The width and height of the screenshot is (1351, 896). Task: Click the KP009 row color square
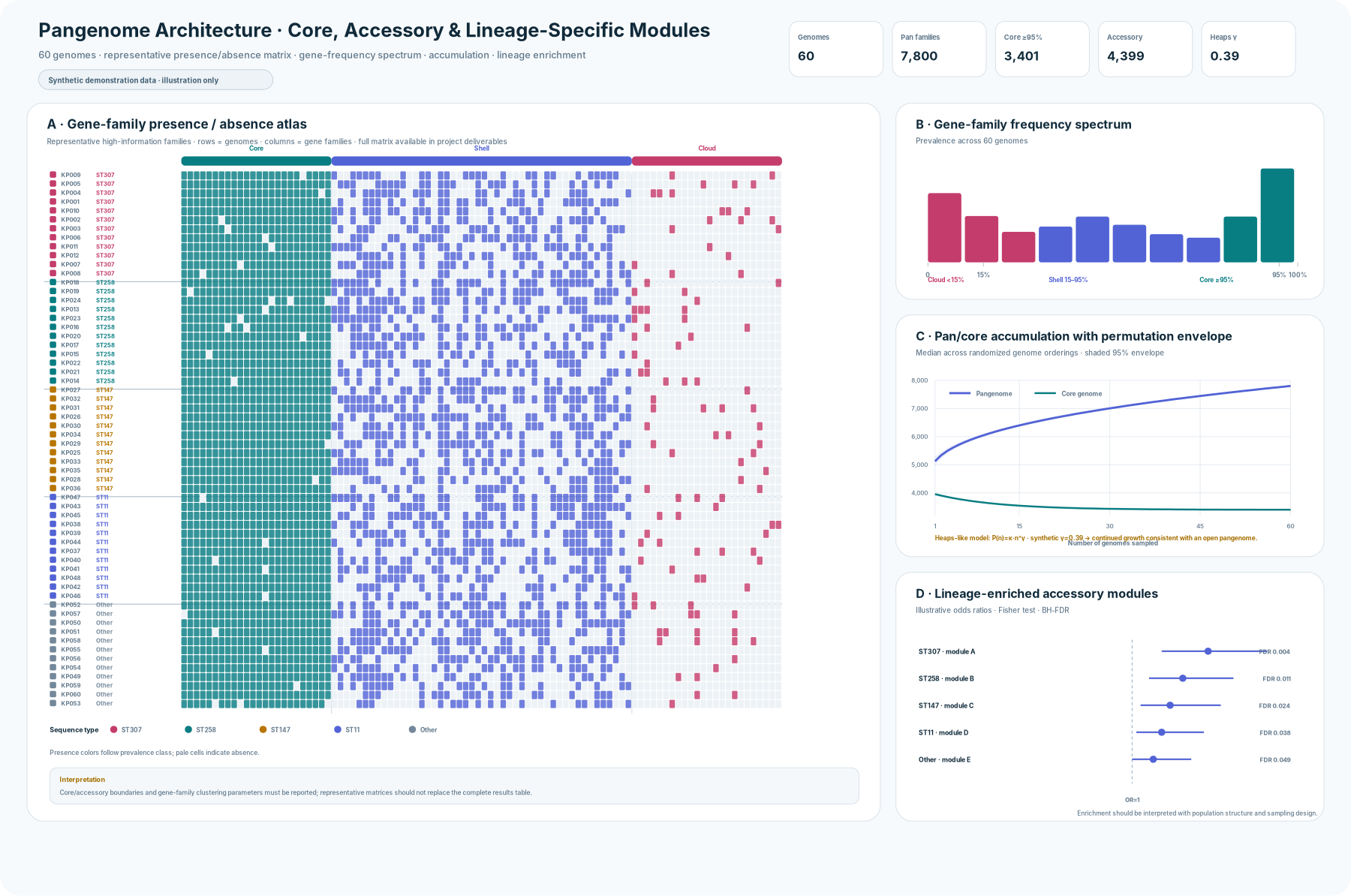[x=53, y=175]
